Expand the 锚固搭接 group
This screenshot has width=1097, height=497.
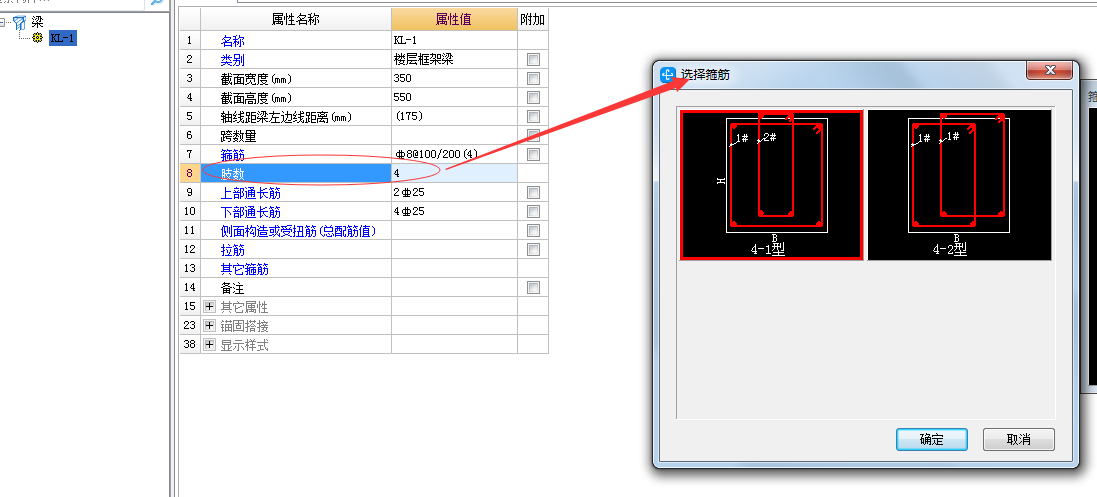tap(209, 326)
